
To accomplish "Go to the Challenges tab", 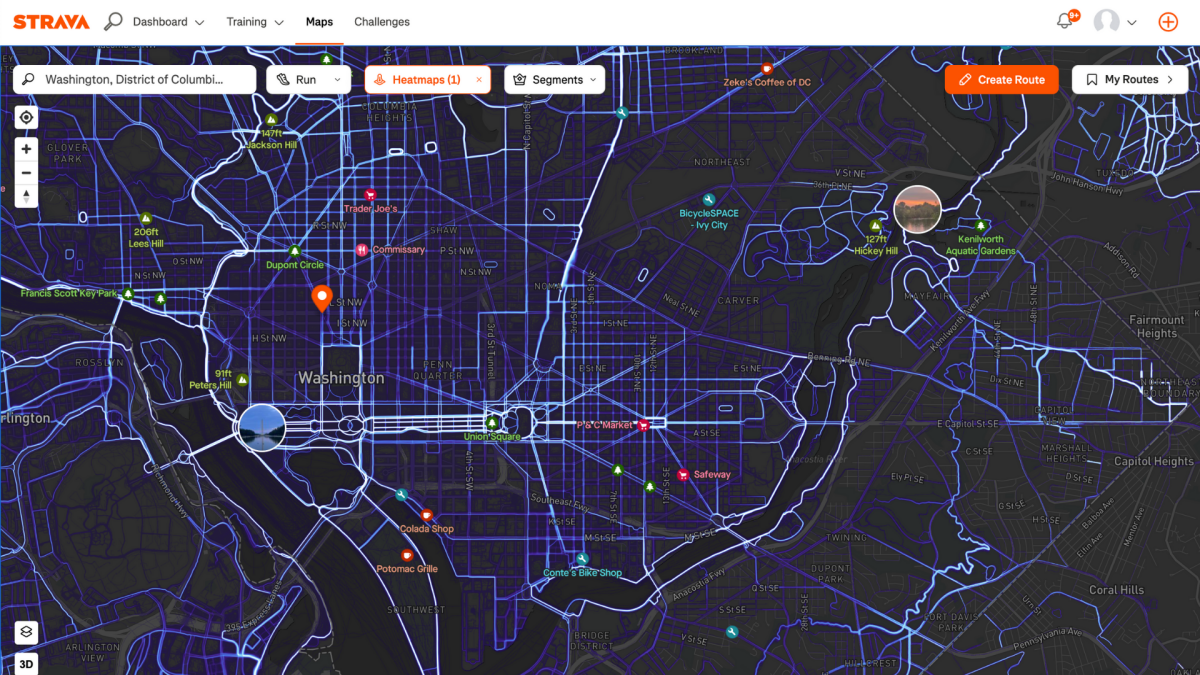I will [382, 22].
